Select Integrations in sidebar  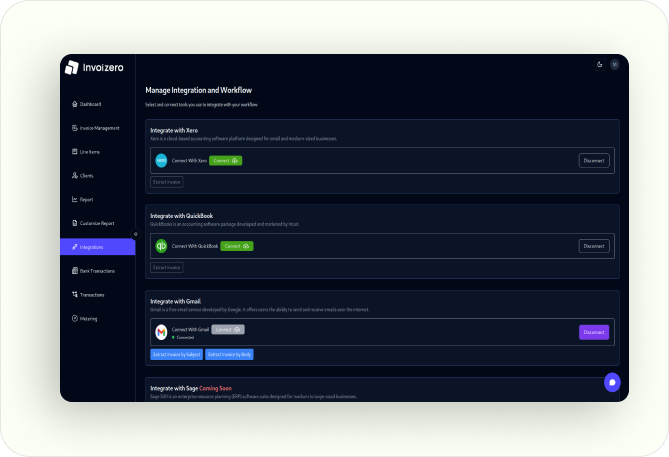98,247
